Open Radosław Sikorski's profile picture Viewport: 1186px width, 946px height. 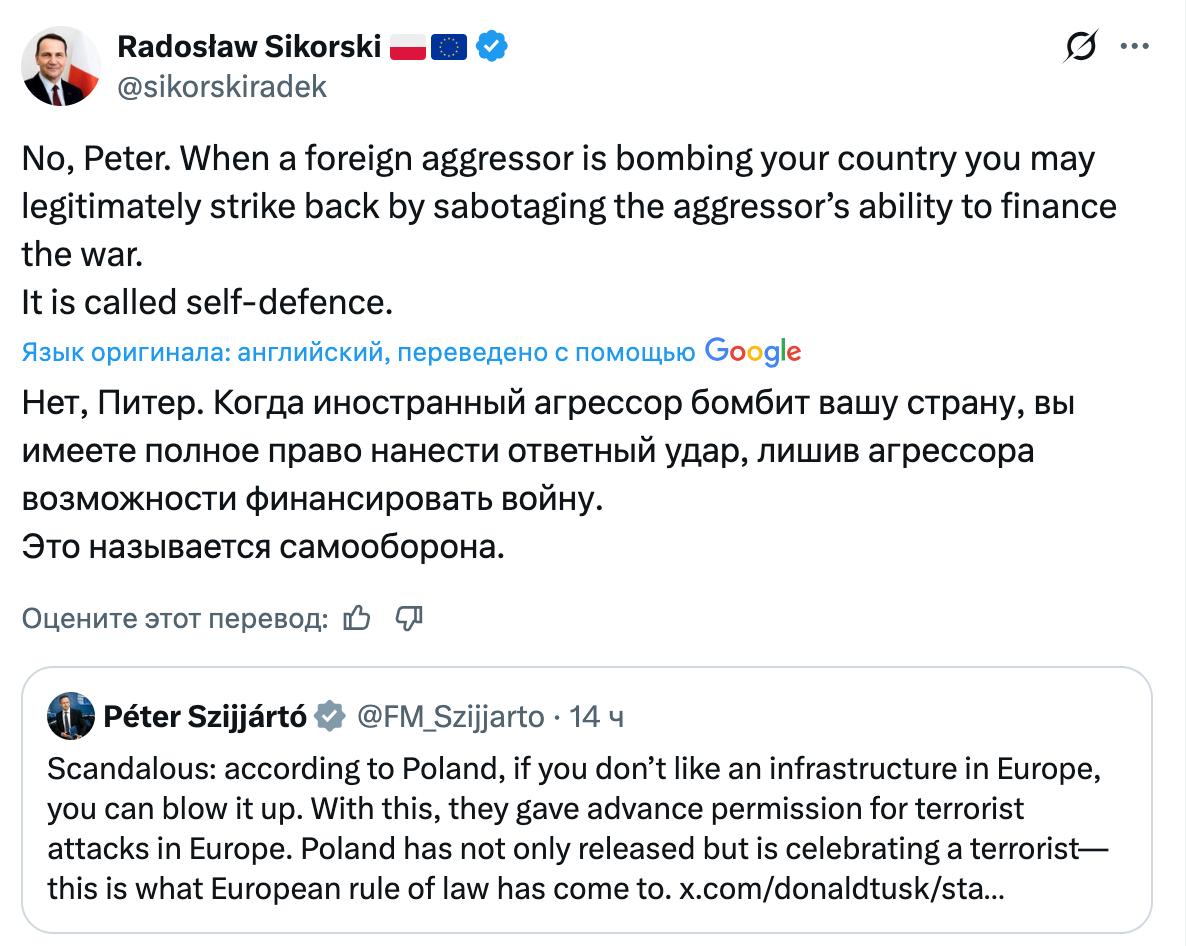[61, 66]
